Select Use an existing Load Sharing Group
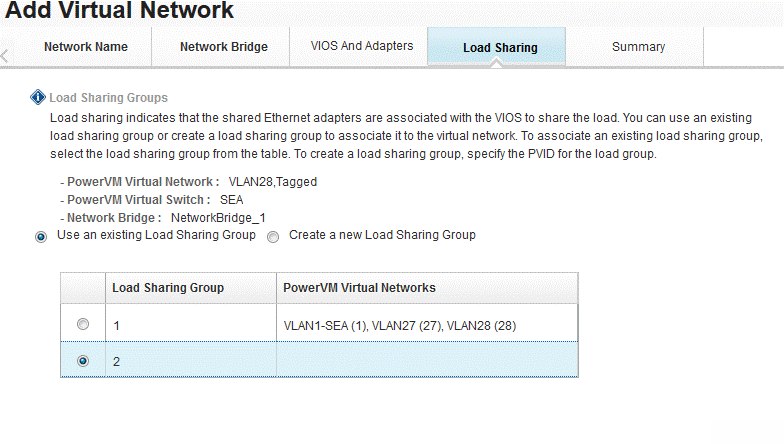 pos(41,237)
